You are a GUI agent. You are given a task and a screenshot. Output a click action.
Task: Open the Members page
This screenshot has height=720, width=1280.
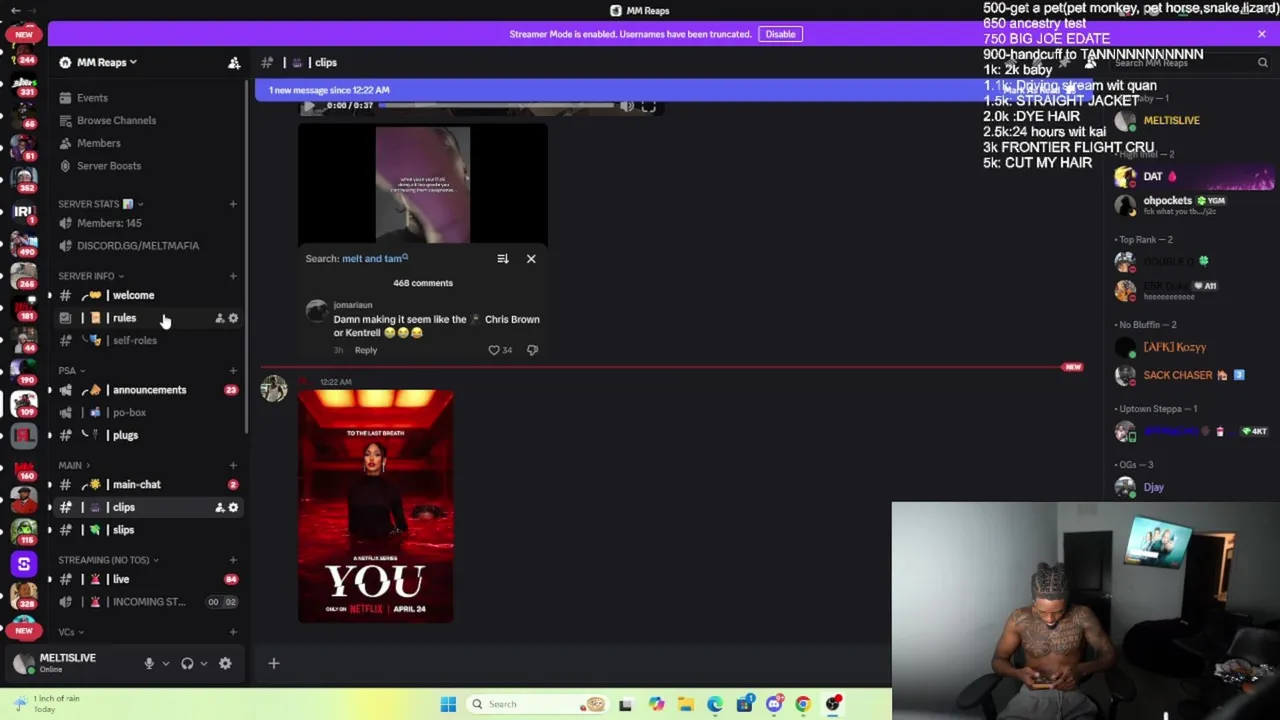click(98, 143)
